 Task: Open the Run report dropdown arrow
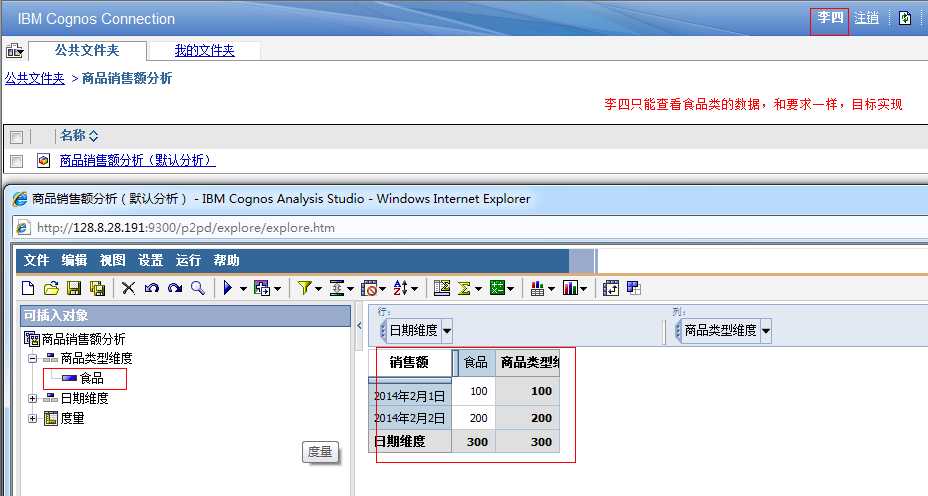point(243,289)
